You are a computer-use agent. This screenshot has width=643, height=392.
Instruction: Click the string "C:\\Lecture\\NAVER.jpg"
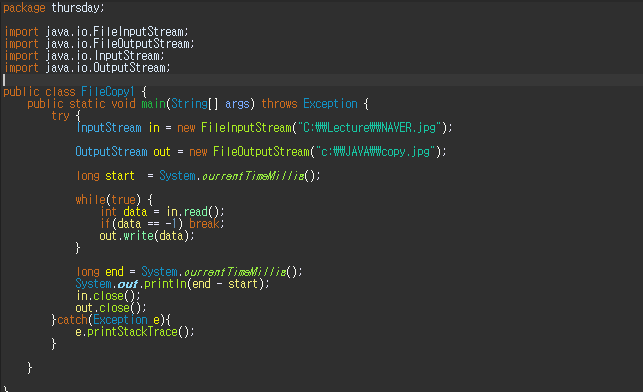click(369, 128)
